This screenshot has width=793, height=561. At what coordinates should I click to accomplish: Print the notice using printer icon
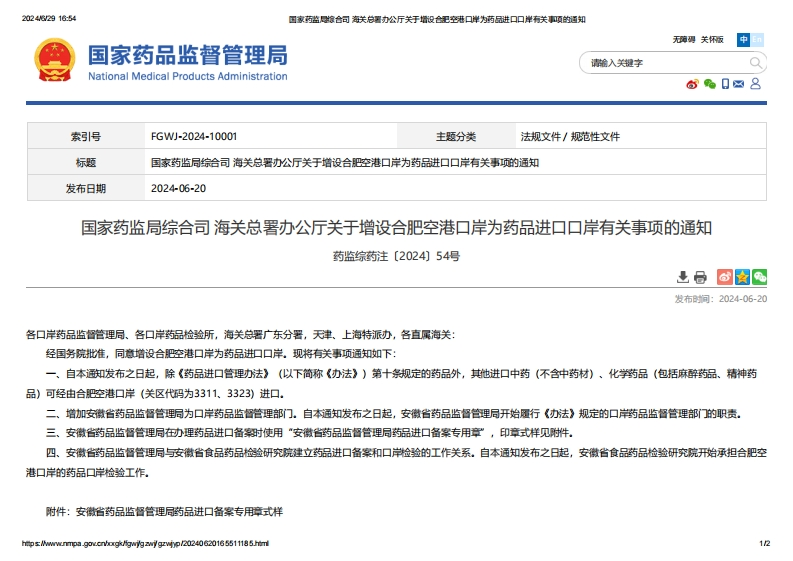pyautogui.click(x=700, y=277)
